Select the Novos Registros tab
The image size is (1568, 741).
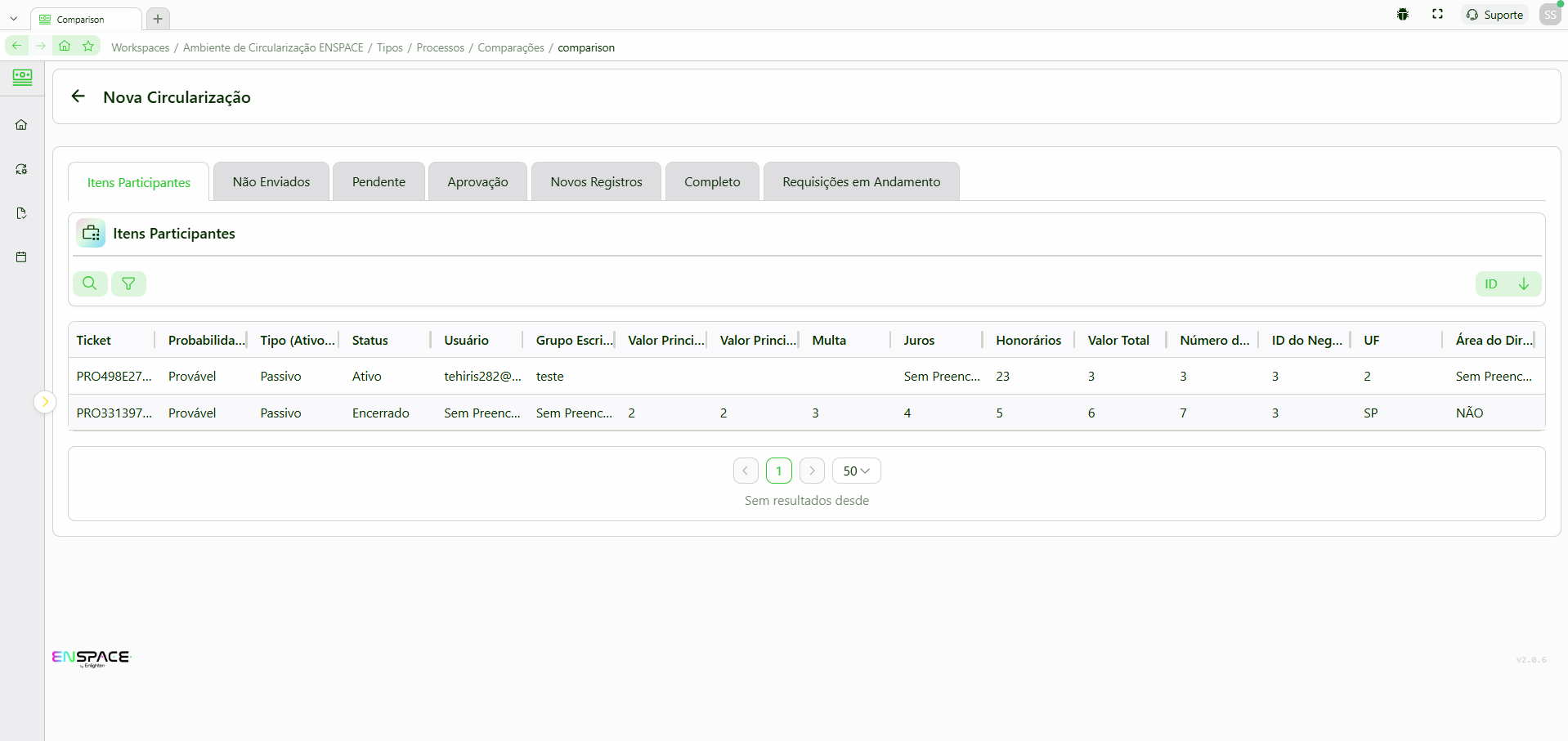(596, 181)
